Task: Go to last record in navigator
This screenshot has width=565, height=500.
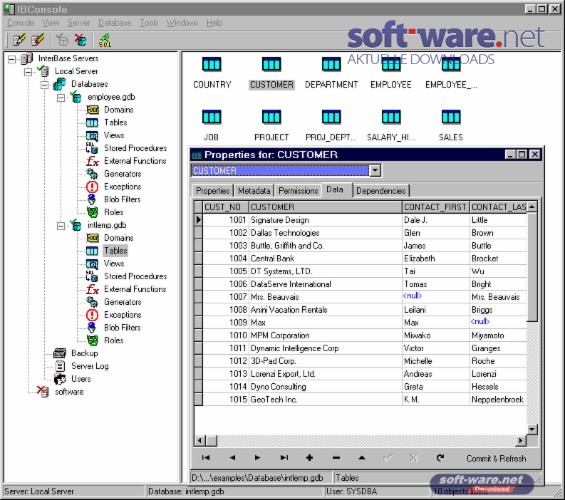Action: point(284,457)
